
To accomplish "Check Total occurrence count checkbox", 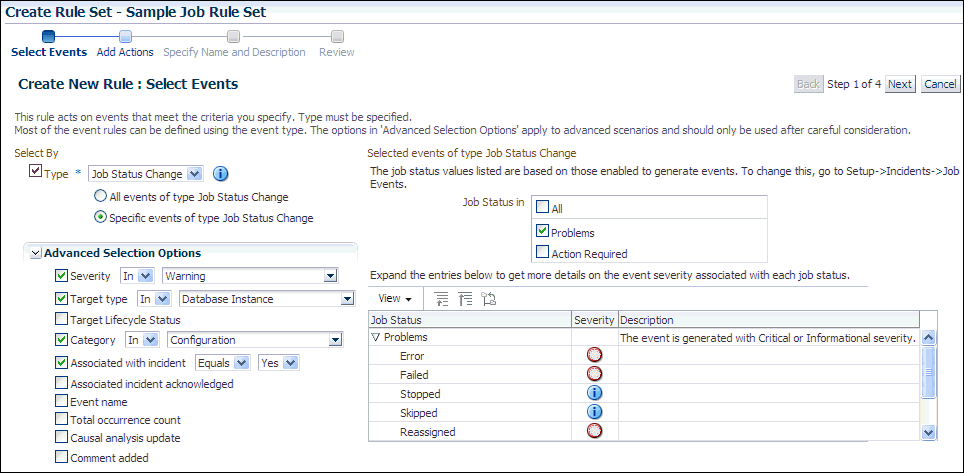I will tap(61, 419).
